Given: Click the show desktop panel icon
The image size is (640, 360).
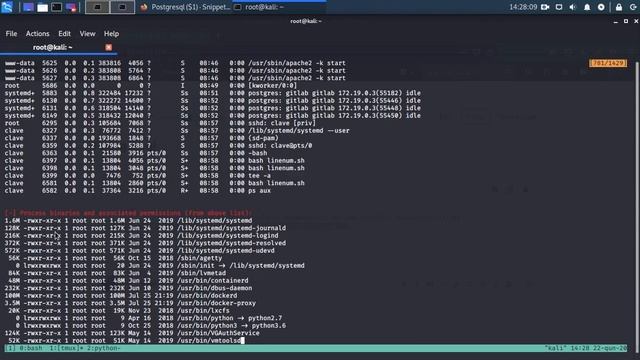Looking at the screenshot, I should [x=28, y=7].
